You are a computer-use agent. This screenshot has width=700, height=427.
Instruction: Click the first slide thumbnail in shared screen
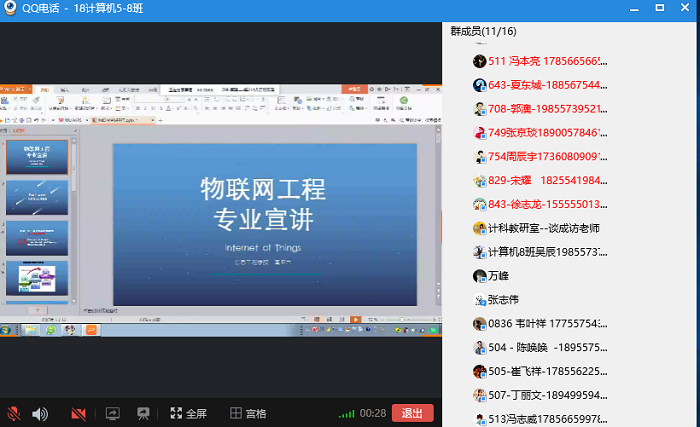(x=38, y=156)
